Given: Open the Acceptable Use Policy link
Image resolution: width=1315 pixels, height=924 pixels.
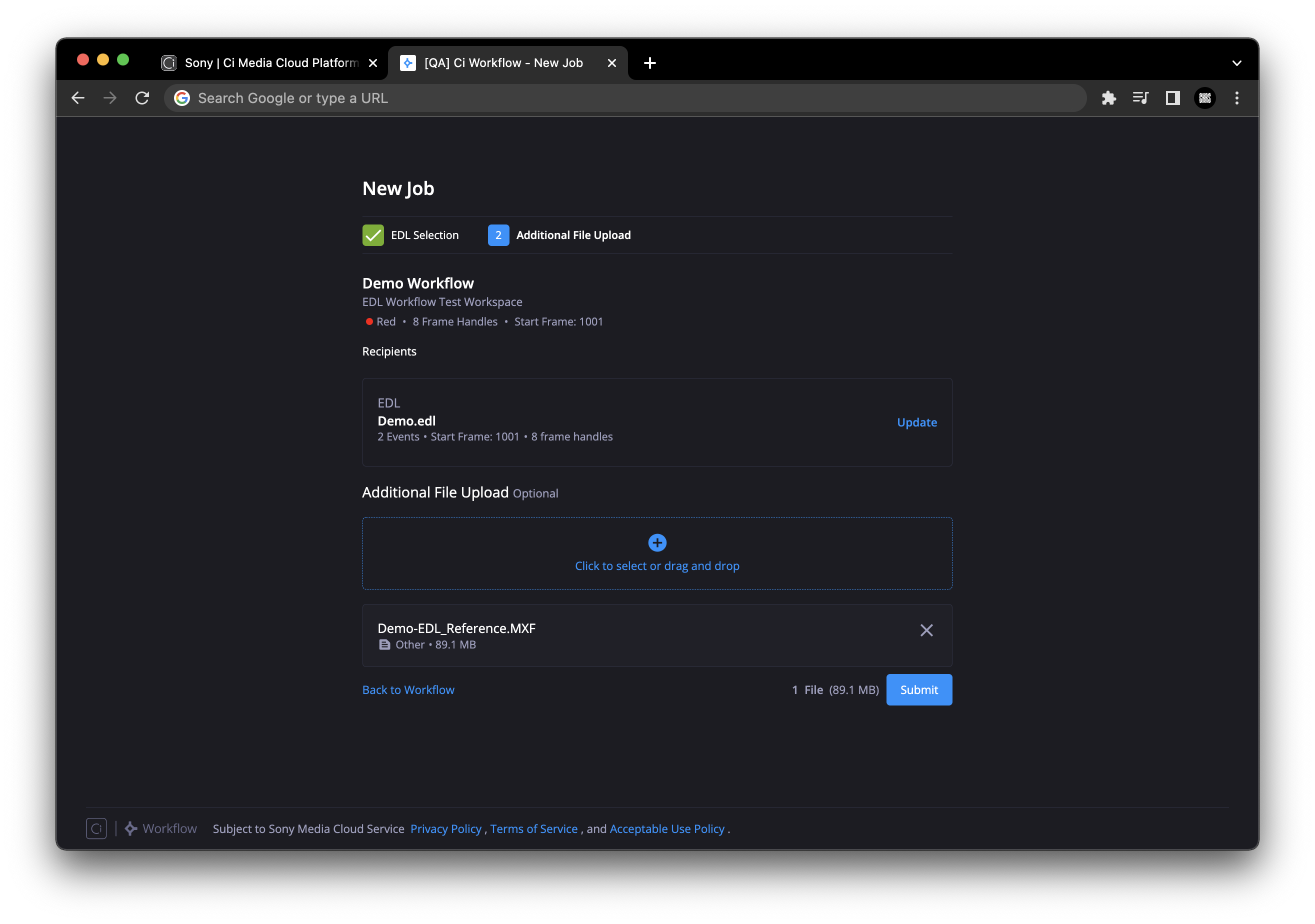Looking at the screenshot, I should pyautogui.click(x=667, y=828).
